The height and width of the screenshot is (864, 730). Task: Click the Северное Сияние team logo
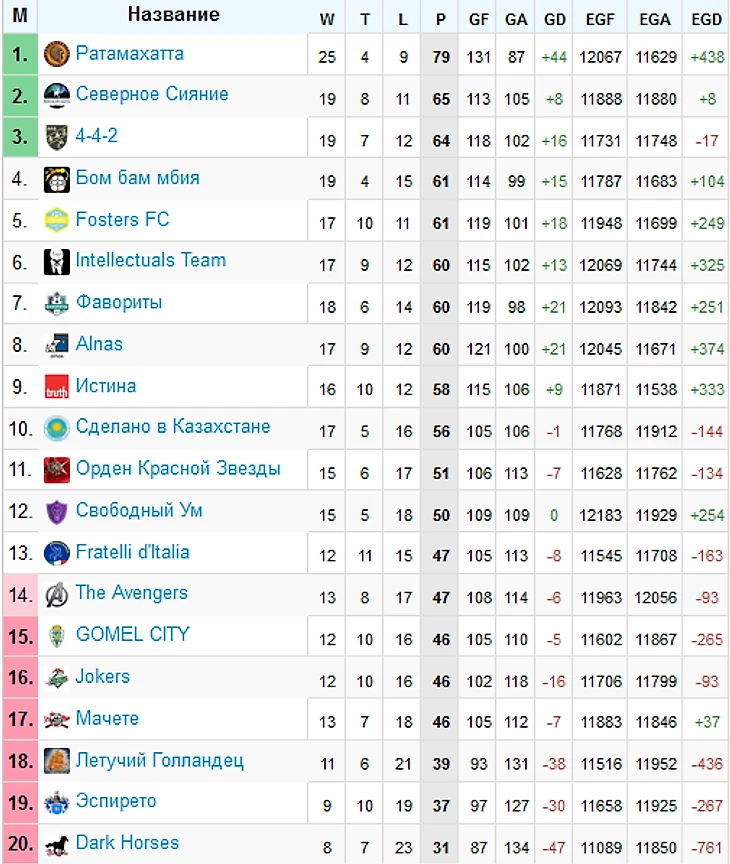pos(56,96)
